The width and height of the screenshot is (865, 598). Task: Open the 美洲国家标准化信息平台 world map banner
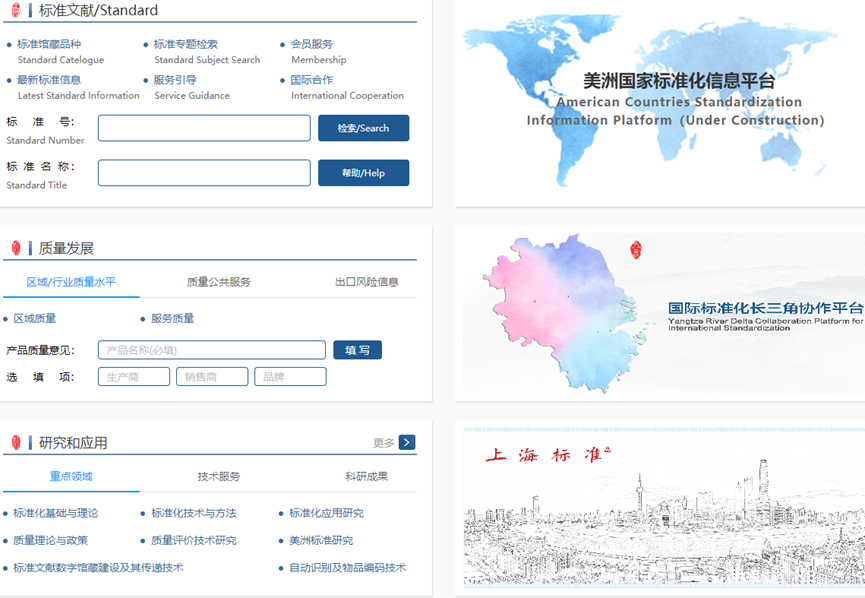(x=662, y=102)
